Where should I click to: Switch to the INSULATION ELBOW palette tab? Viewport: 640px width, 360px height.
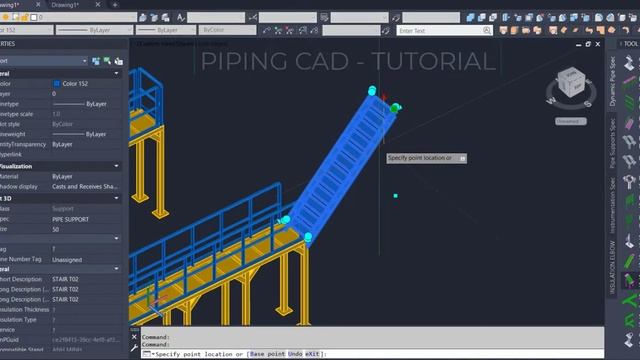click(612, 267)
